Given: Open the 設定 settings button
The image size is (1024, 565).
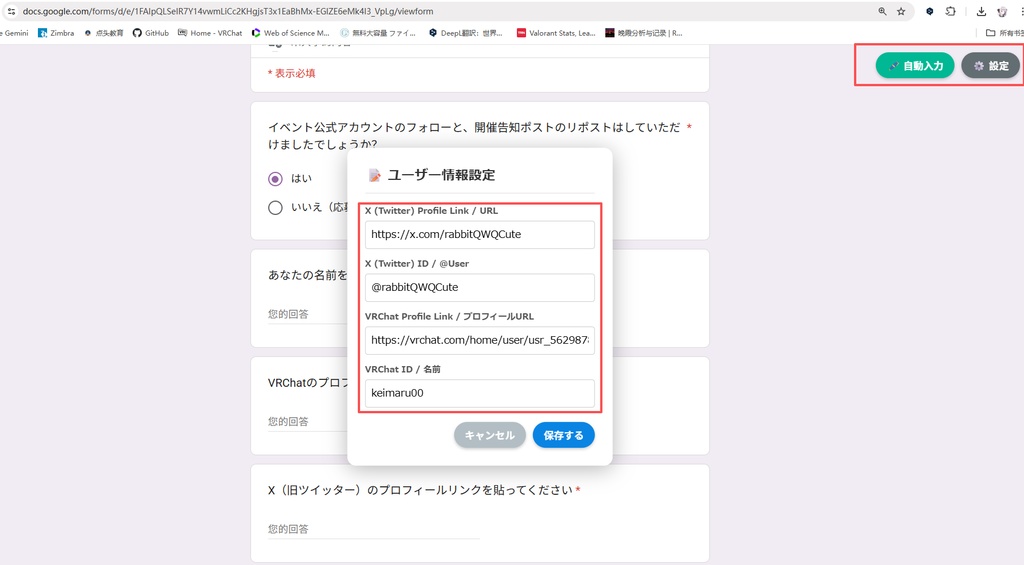Looking at the screenshot, I should pos(991,65).
